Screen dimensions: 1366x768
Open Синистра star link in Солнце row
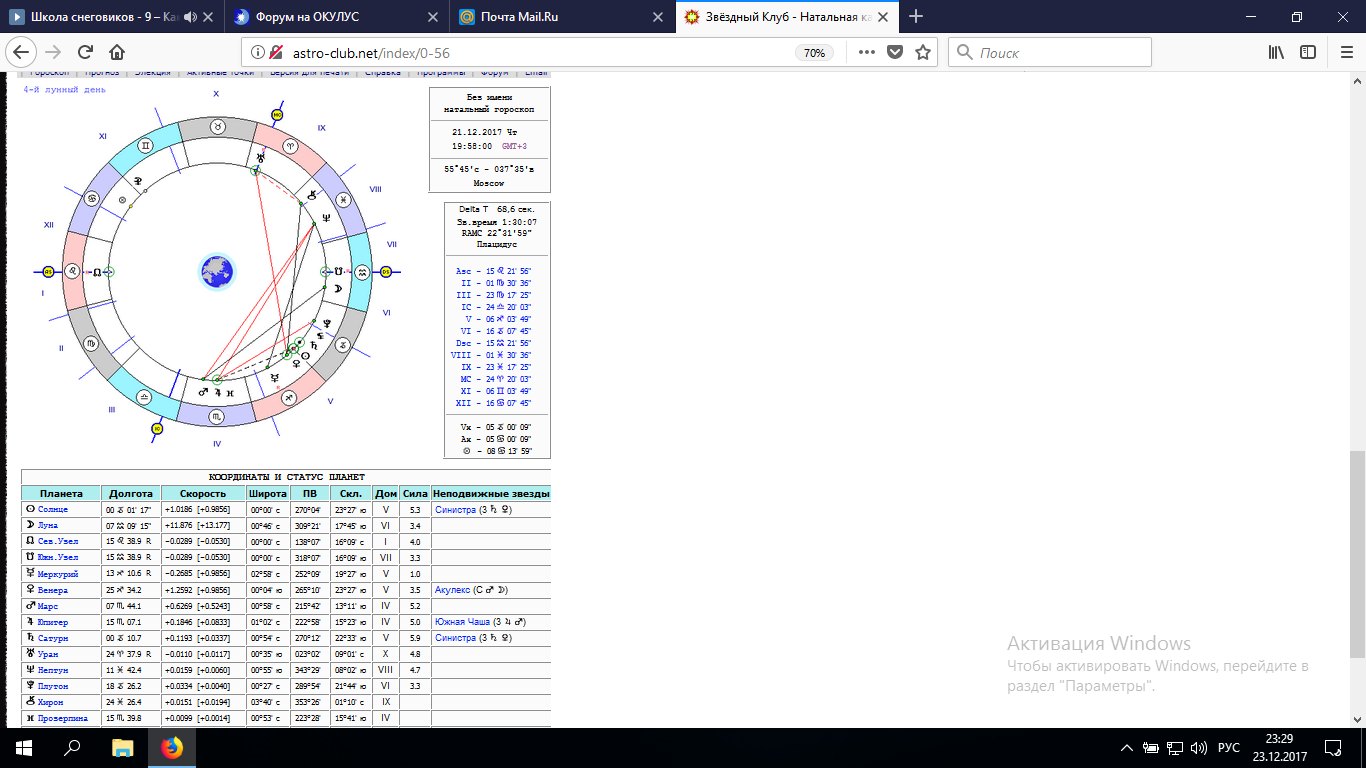pyautogui.click(x=455, y=510)
